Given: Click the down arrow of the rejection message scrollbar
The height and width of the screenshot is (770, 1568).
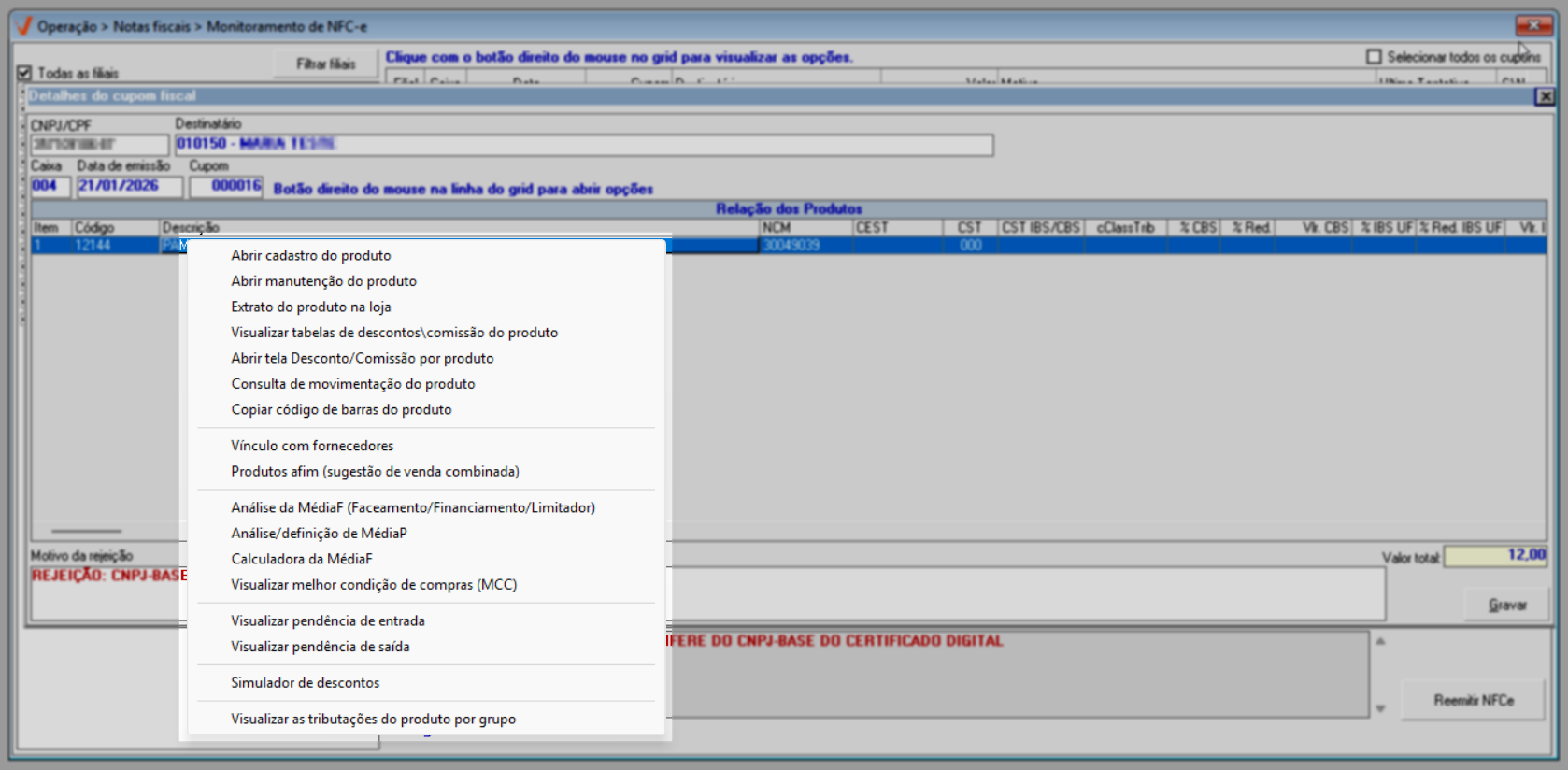Looking at the screenshot, I should (x=1380, y=708).
